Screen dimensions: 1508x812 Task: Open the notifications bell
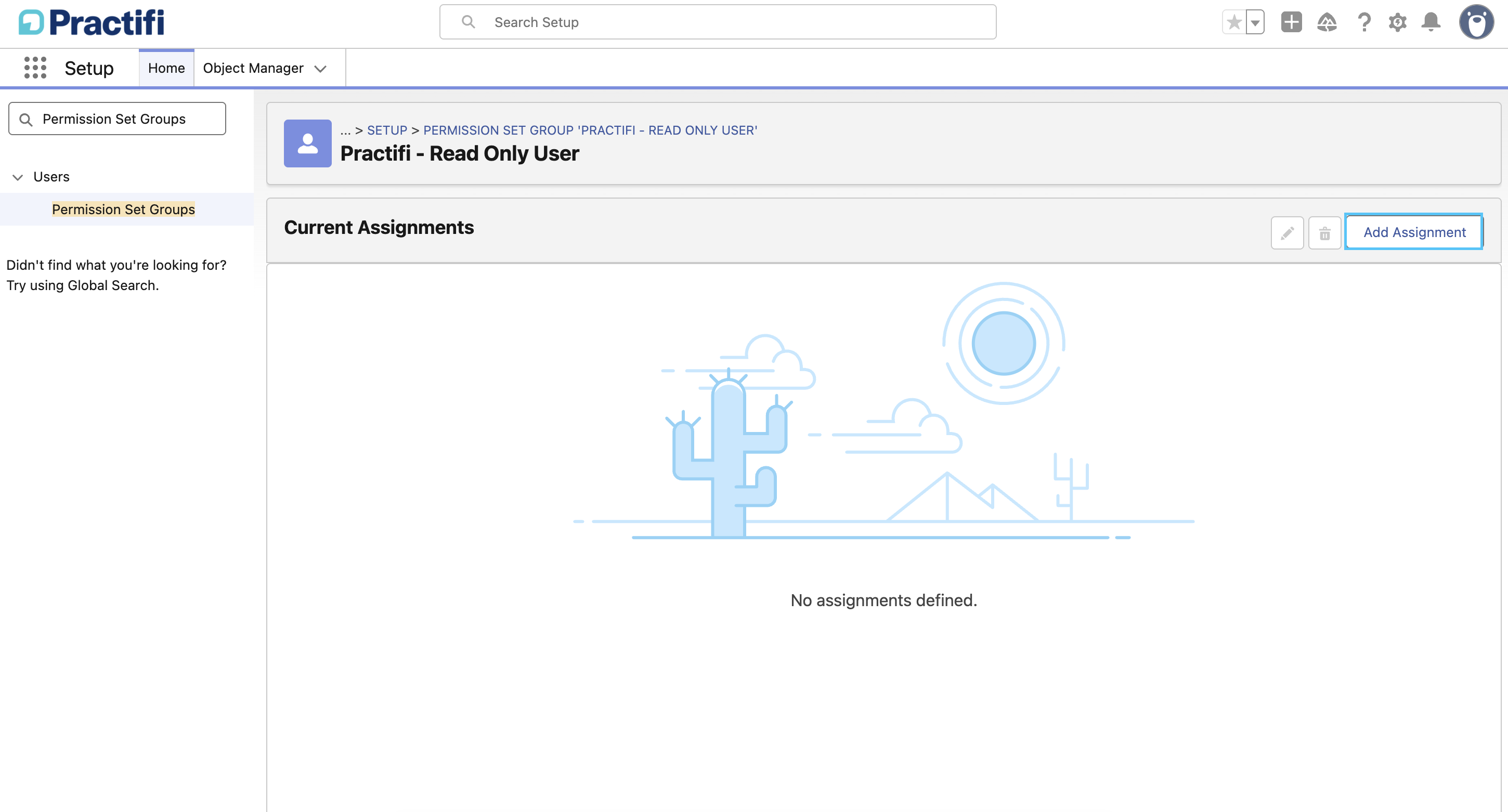pos(1432,22)
